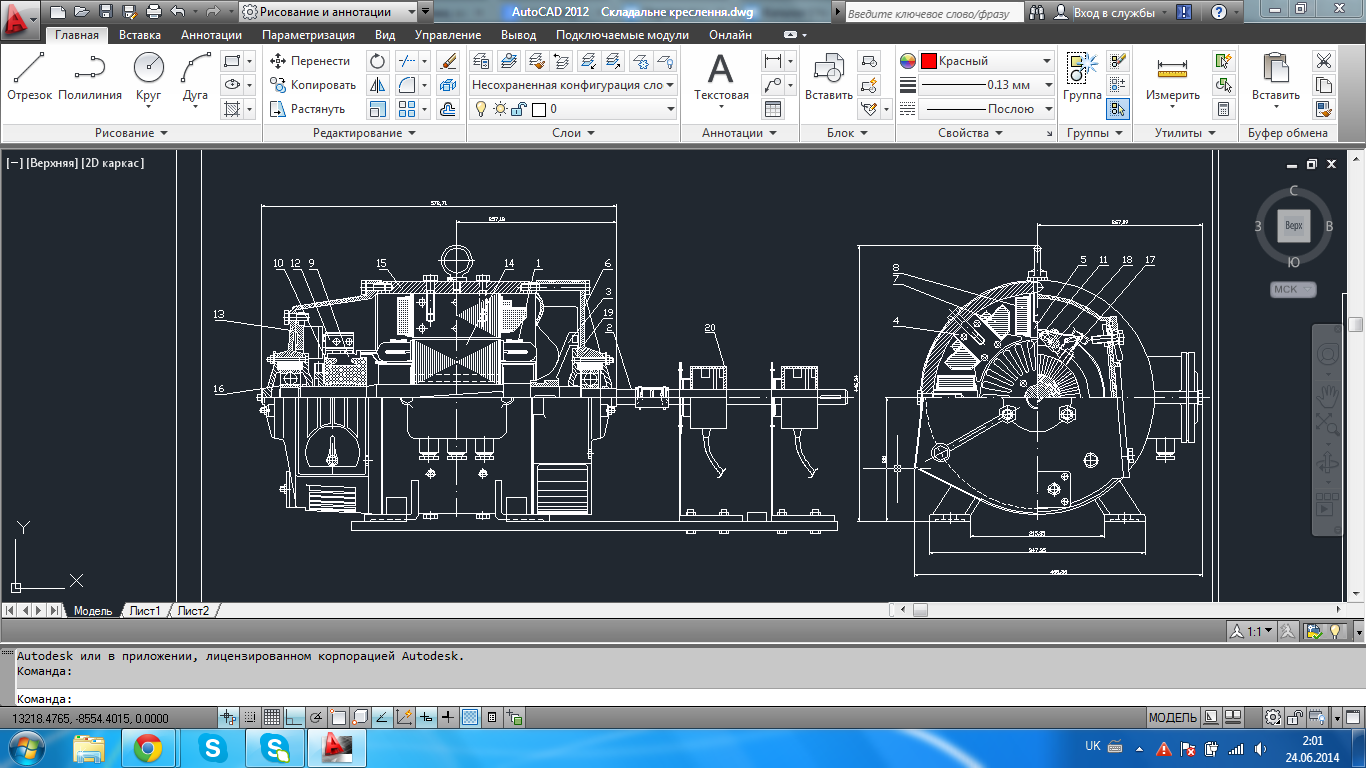
Task: Click the Print icon in quick access toolbar
Action: pos(153,12)
